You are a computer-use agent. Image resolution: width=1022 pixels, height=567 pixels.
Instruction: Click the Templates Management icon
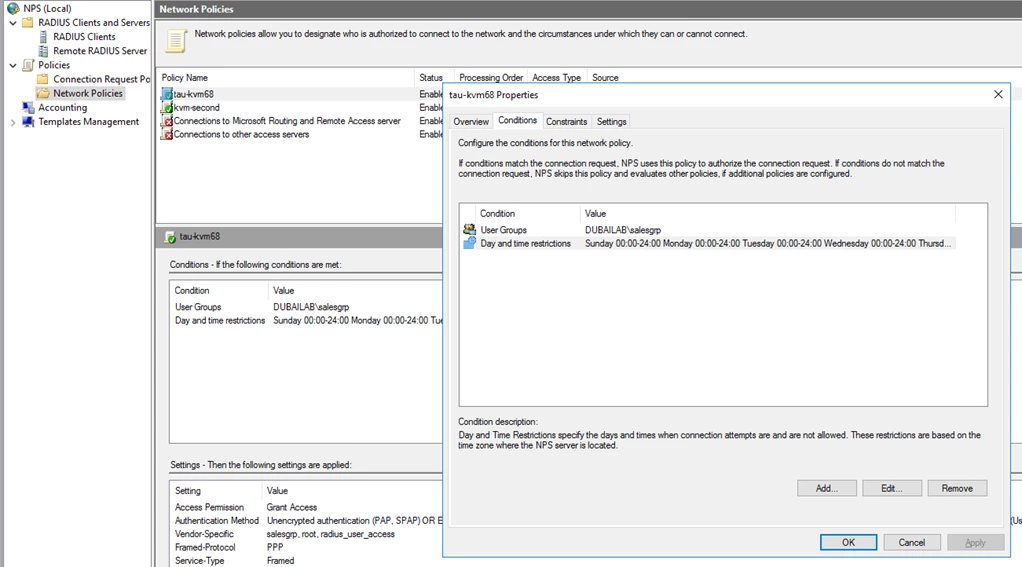click(28, 122)
